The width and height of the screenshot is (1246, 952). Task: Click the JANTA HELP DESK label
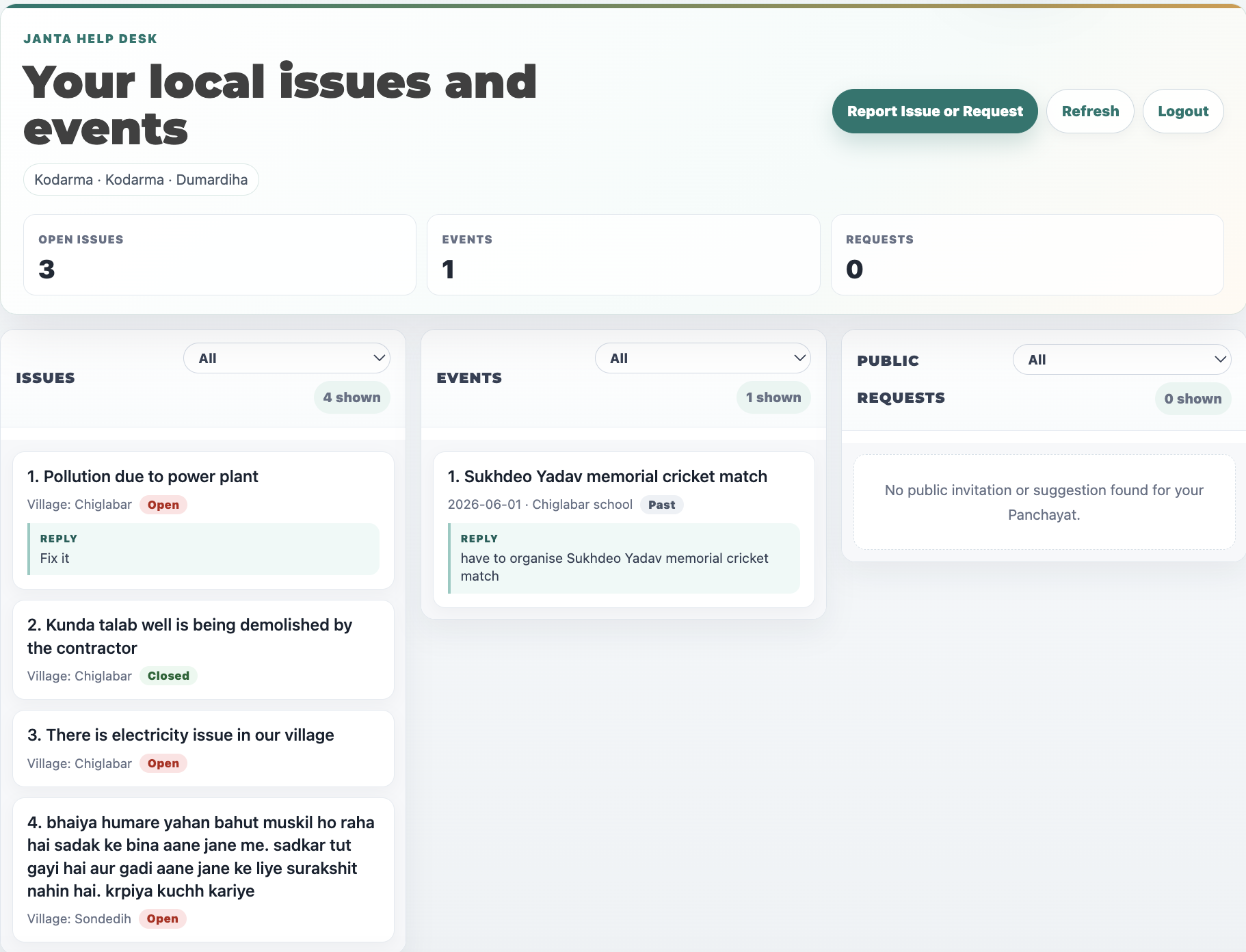[90, 39]
